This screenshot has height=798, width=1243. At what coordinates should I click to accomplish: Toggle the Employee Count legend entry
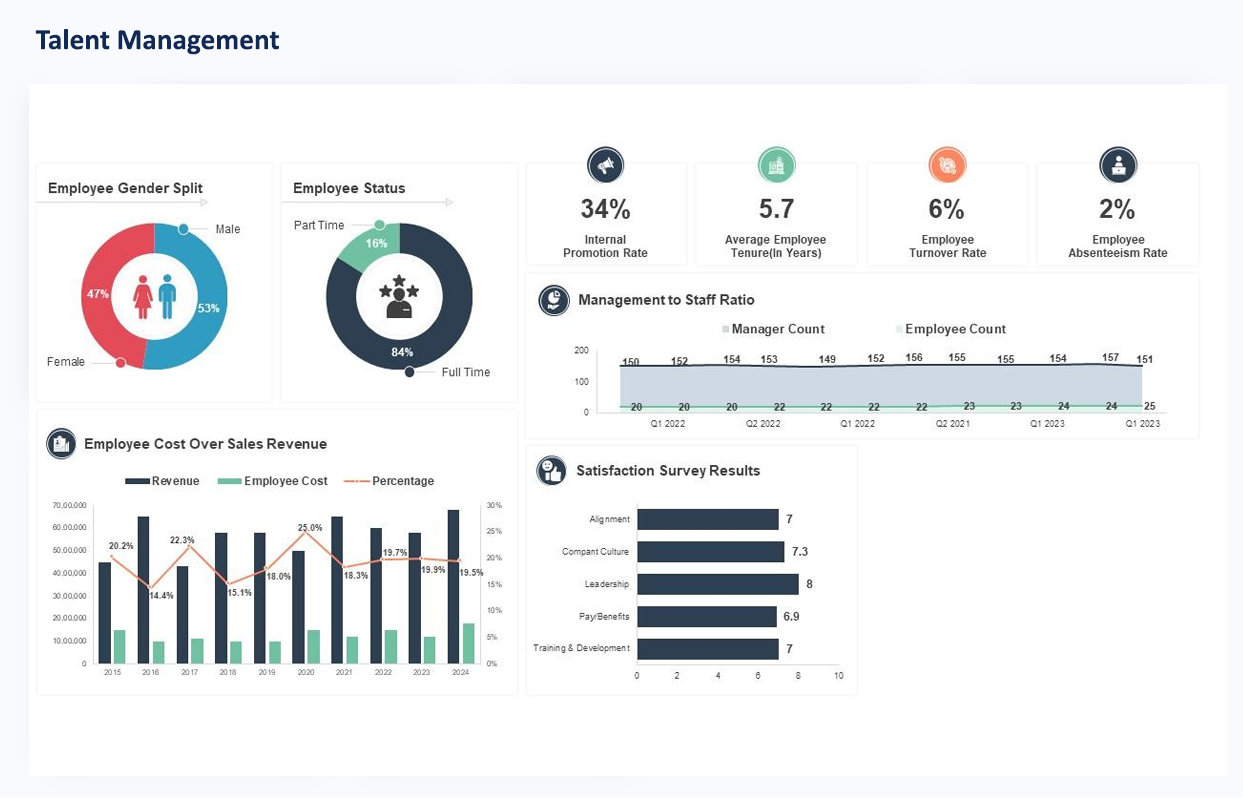click(x=950, y=329)
